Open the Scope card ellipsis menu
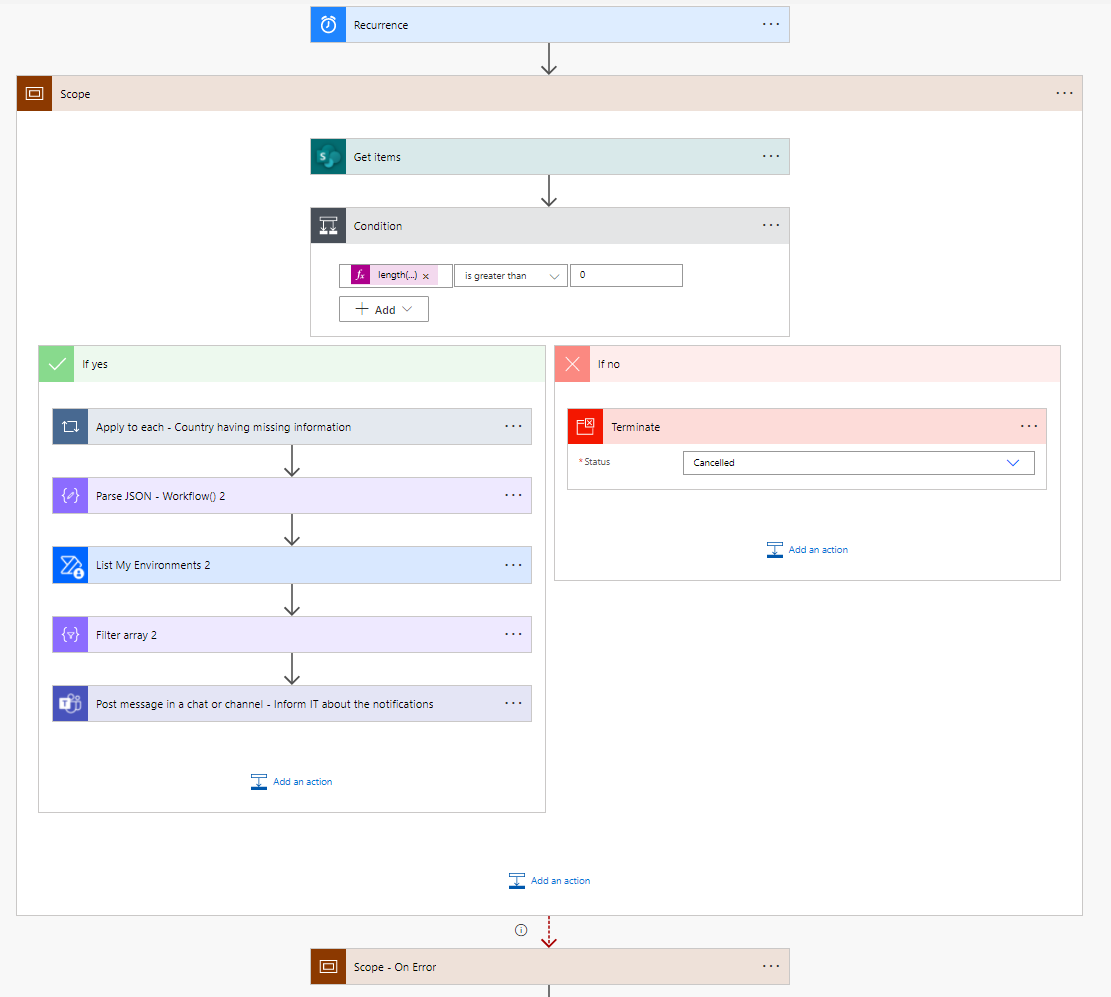The height and width of the screenshot is (997, 1111). tap(1064, 94)
